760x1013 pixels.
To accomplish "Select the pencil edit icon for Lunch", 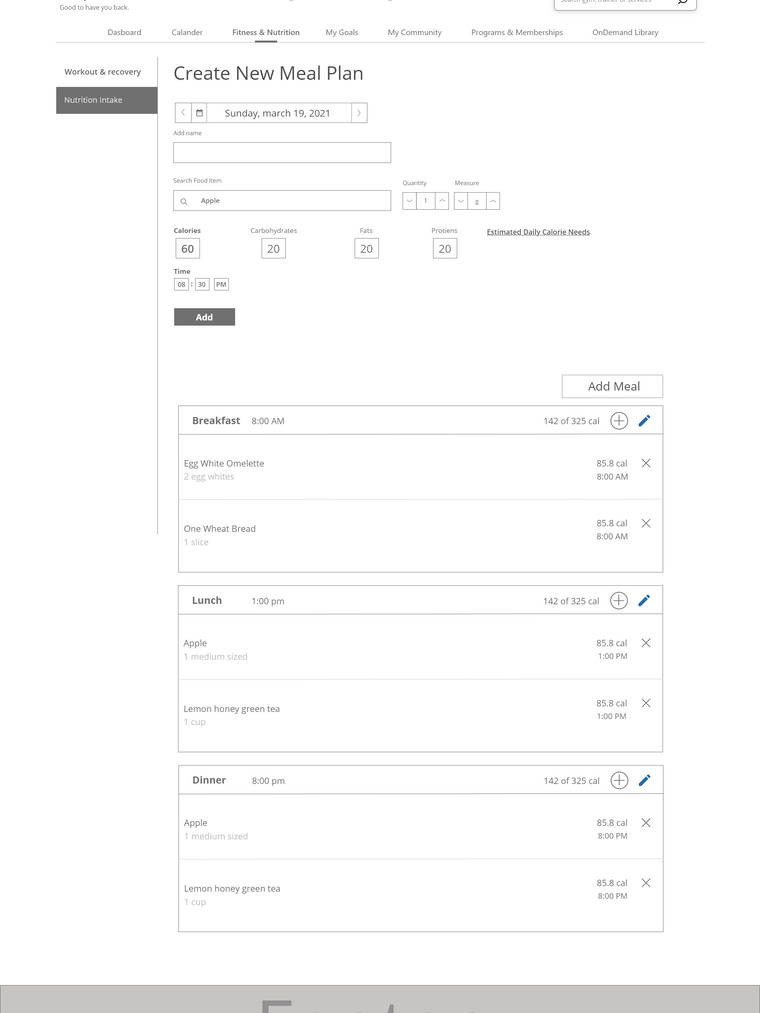I will [x=644, y=600].
